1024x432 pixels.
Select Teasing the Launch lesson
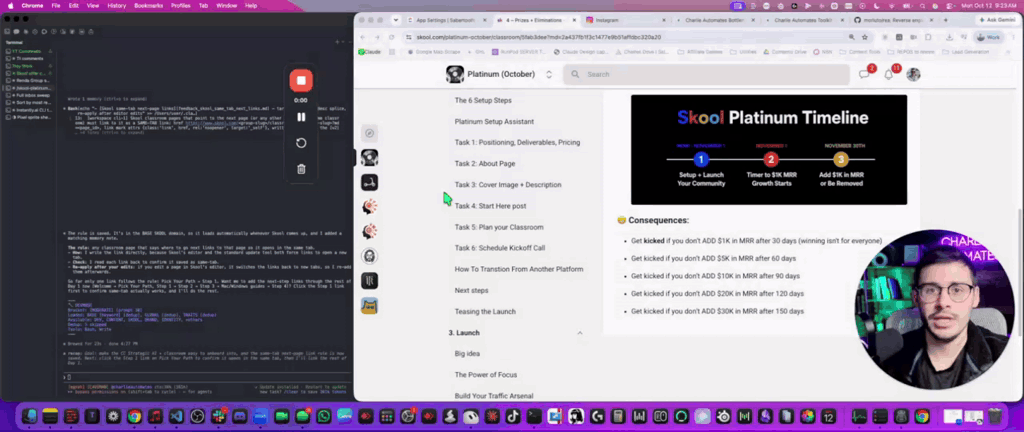pyautogui.click(x=485, y=311)
